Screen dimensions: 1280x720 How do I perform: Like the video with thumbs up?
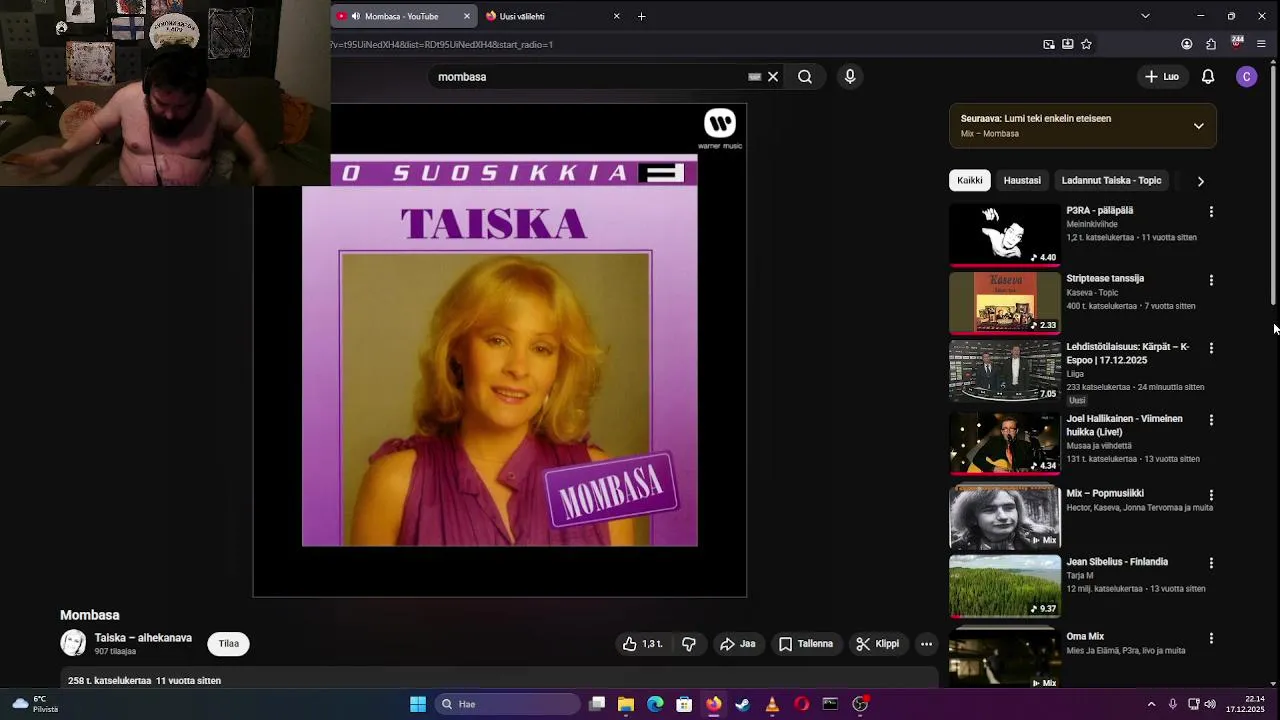coord(642,644)
